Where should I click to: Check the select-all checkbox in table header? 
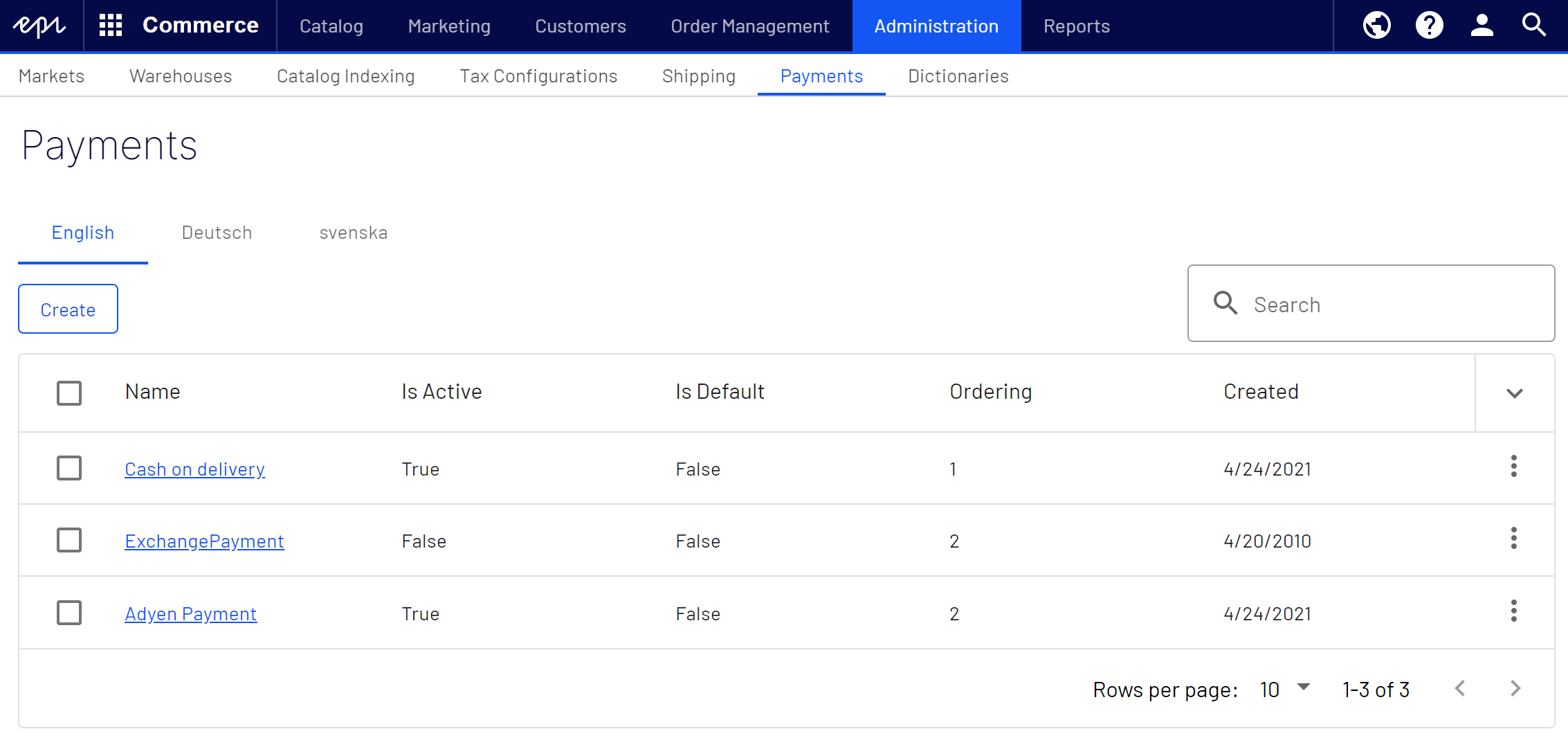point(69,393)
